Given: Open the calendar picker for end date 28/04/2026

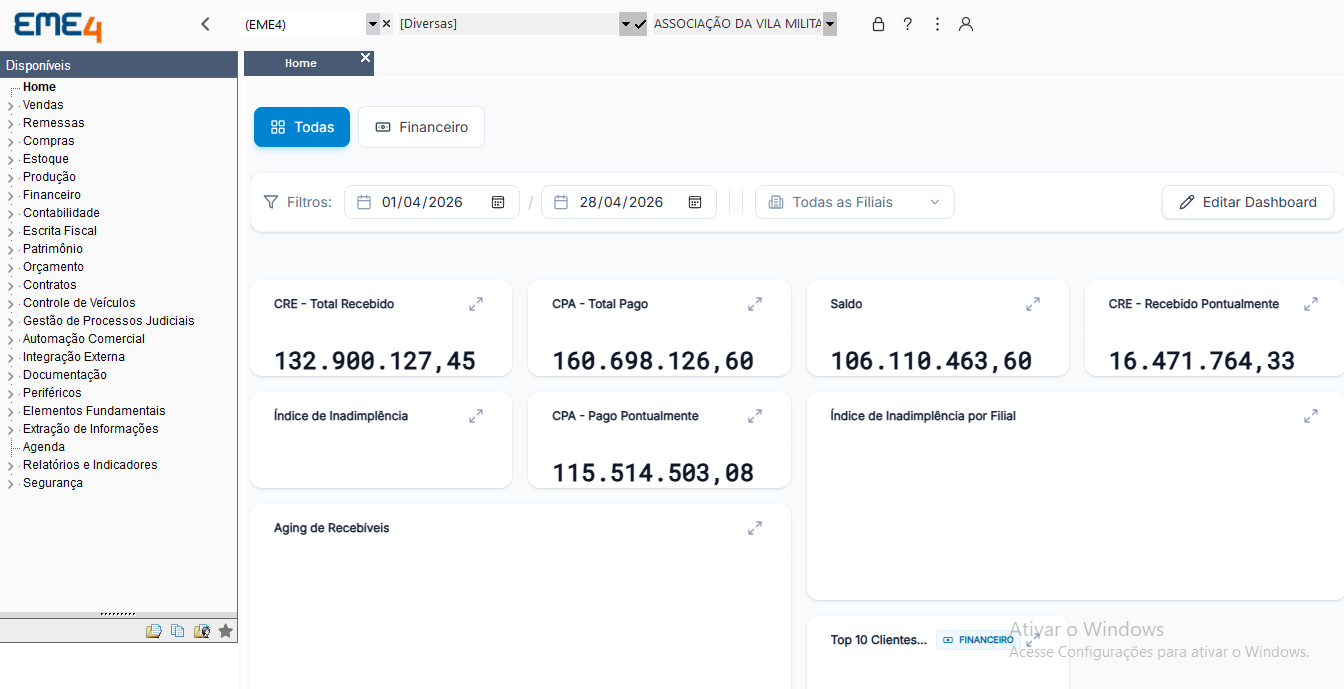Looking at the screenshot, I should [x=695, y=202].
